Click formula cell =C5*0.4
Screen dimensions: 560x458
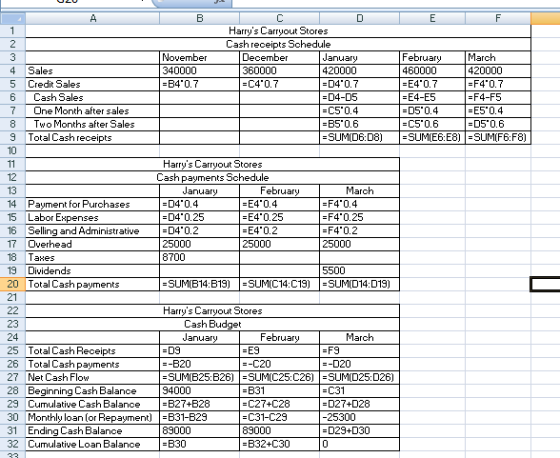(x=359, y=111)
